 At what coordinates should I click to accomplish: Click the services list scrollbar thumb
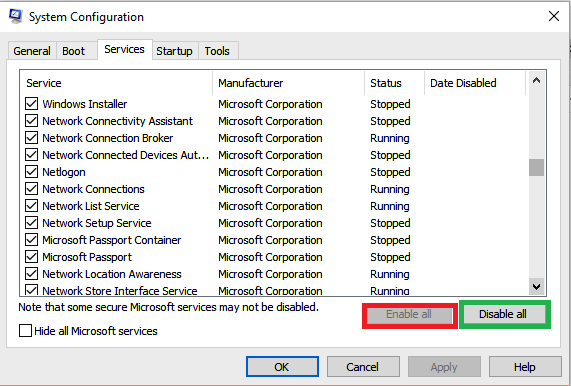tap(536, 168)
